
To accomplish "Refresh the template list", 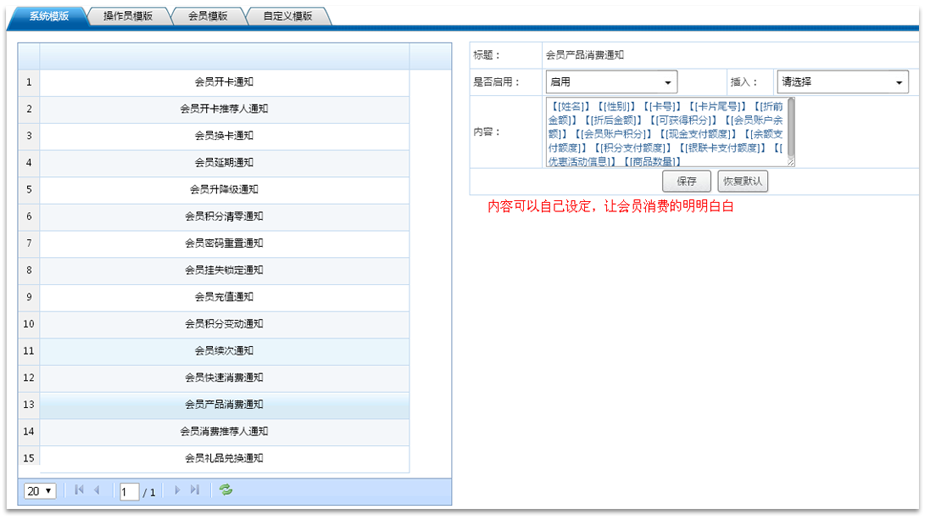I will [x=226, y=490].
